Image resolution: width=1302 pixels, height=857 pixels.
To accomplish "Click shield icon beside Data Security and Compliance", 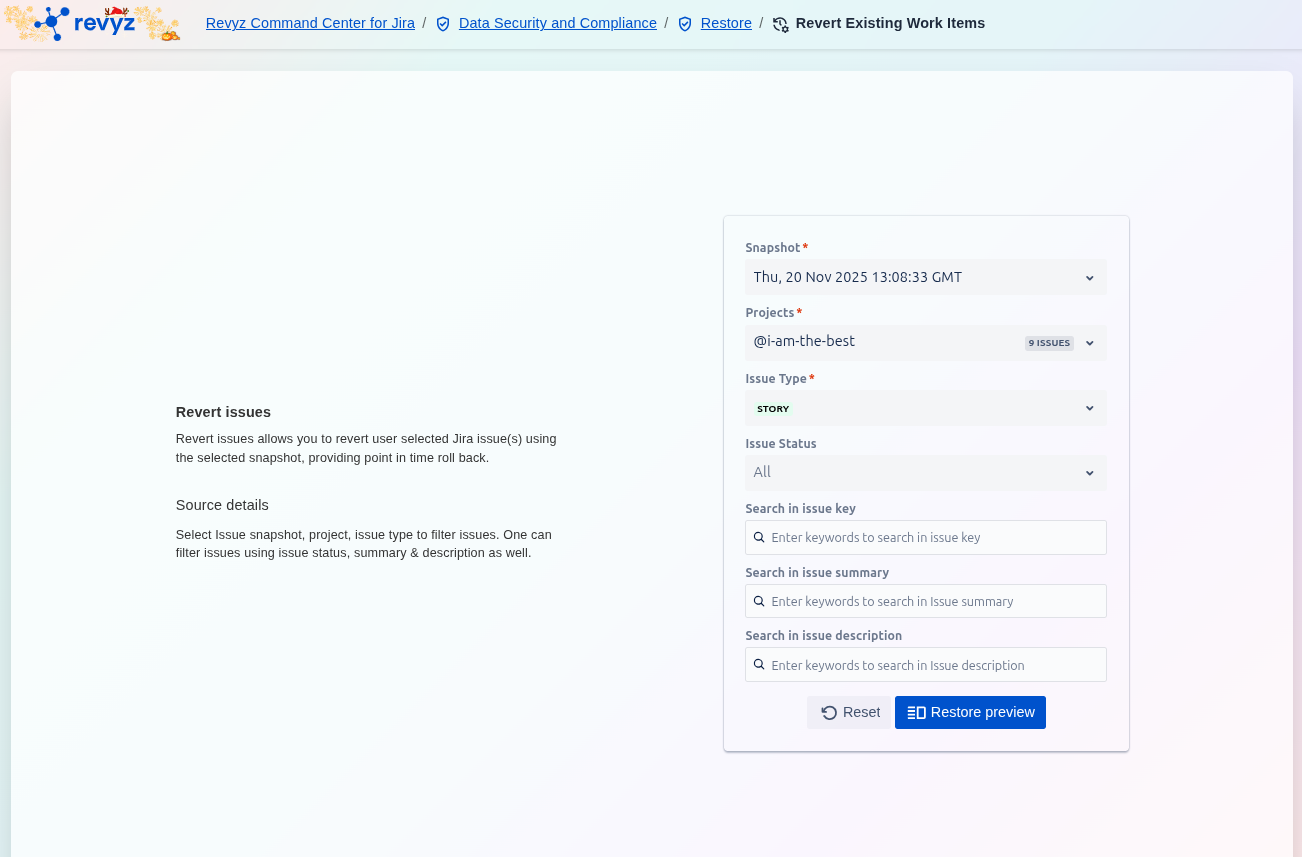I will pos(443,24).
